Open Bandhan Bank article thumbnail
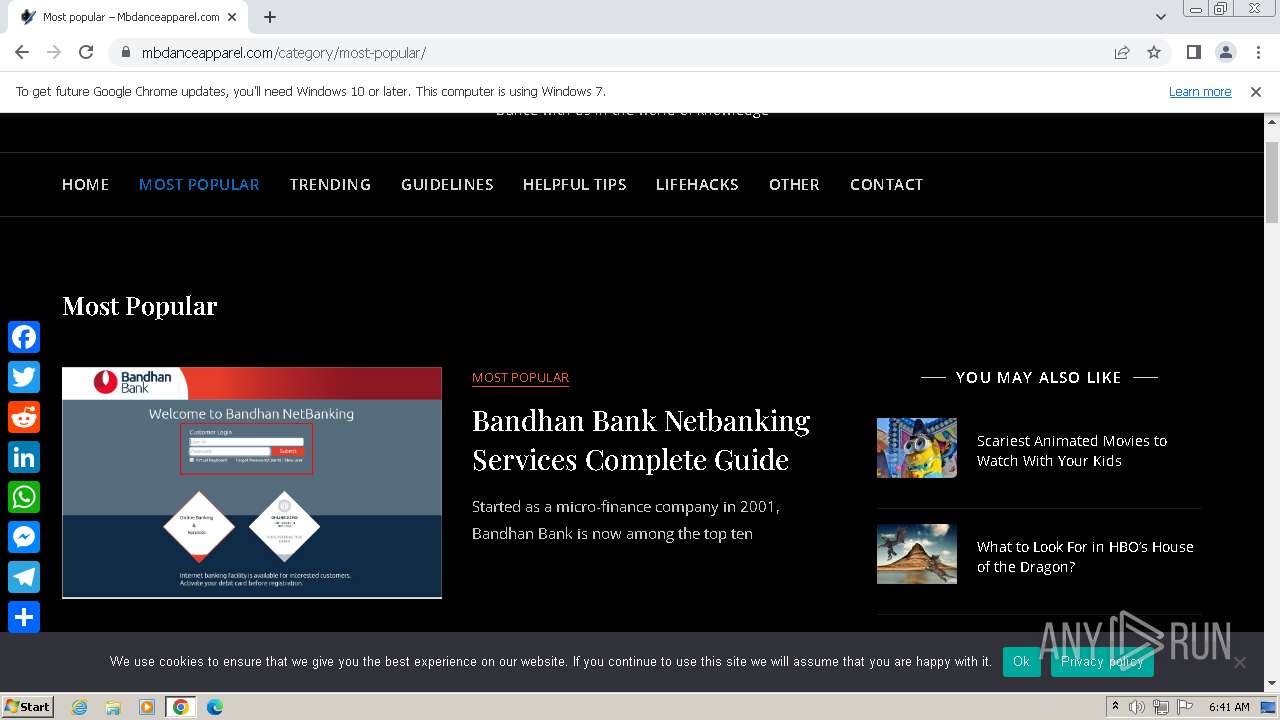The width and height of the screenshot is (1280, 720). pyautogui.click(x=252, y=483)
